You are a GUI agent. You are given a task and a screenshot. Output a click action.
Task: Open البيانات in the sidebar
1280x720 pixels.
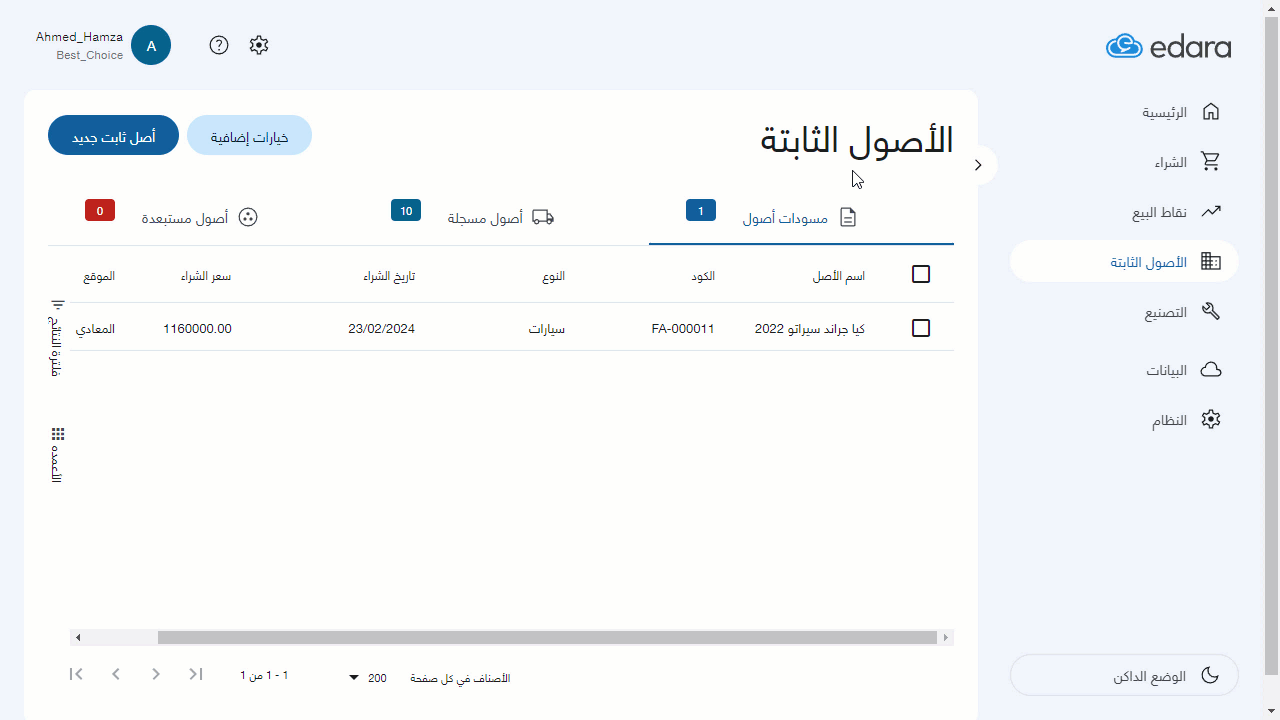point(1124,370)
